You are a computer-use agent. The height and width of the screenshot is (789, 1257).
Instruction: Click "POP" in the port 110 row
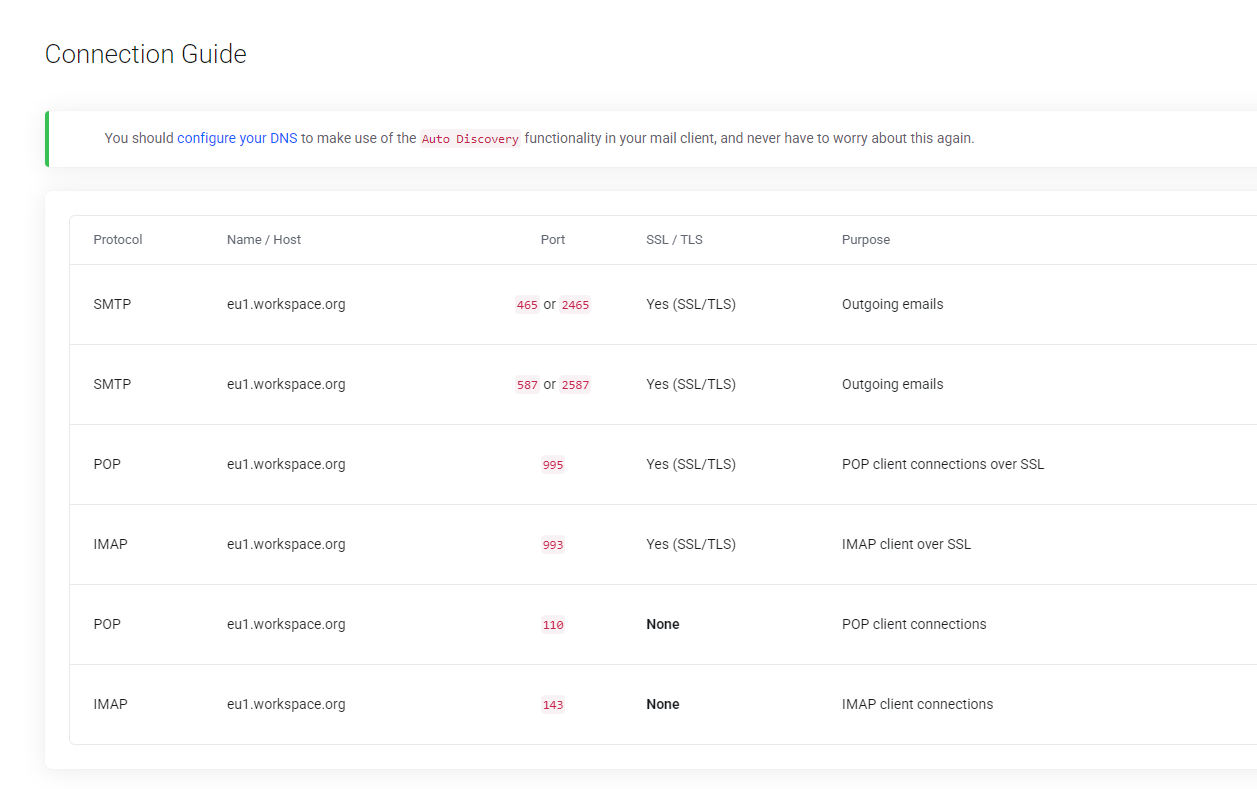tap(107, 624)
